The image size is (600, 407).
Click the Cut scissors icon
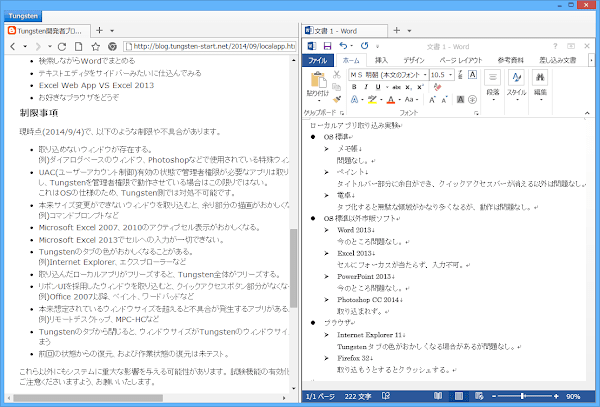point(337,75)
